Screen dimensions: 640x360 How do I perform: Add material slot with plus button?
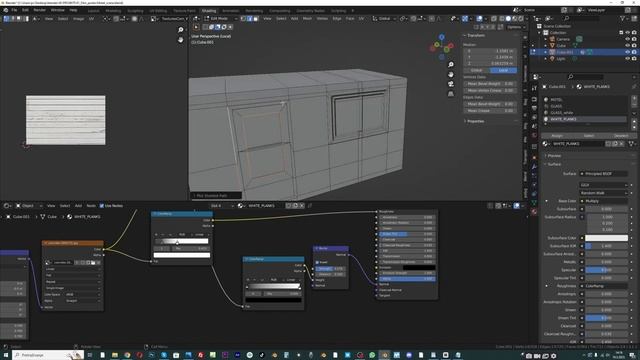click(634, 98)
